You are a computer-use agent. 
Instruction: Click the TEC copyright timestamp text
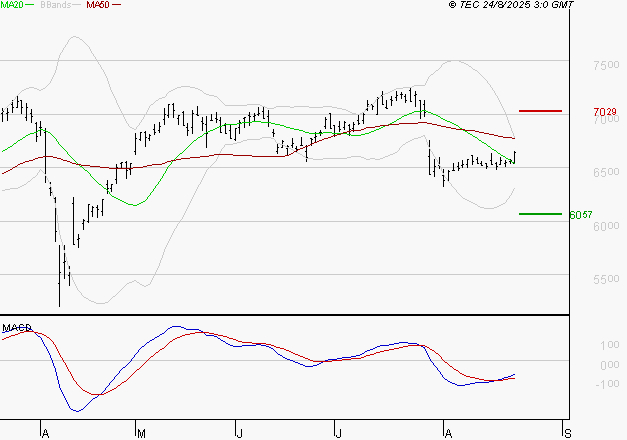coord(511,5)
